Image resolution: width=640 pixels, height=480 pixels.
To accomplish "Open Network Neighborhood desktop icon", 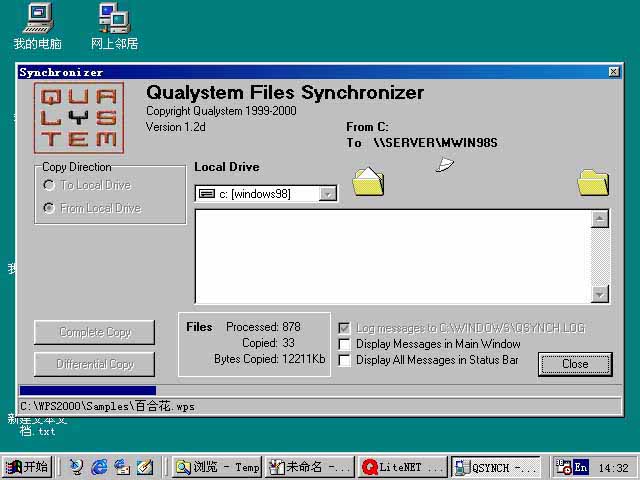I will pyautogui.click(x=114, y=18).
